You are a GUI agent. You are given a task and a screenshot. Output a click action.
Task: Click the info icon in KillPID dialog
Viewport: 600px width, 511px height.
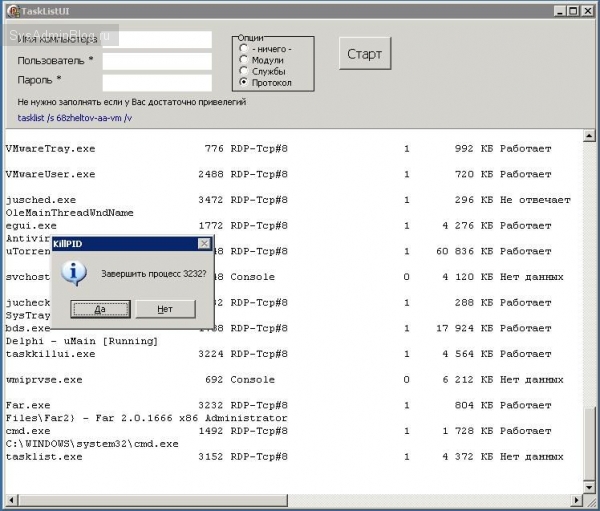73,273
